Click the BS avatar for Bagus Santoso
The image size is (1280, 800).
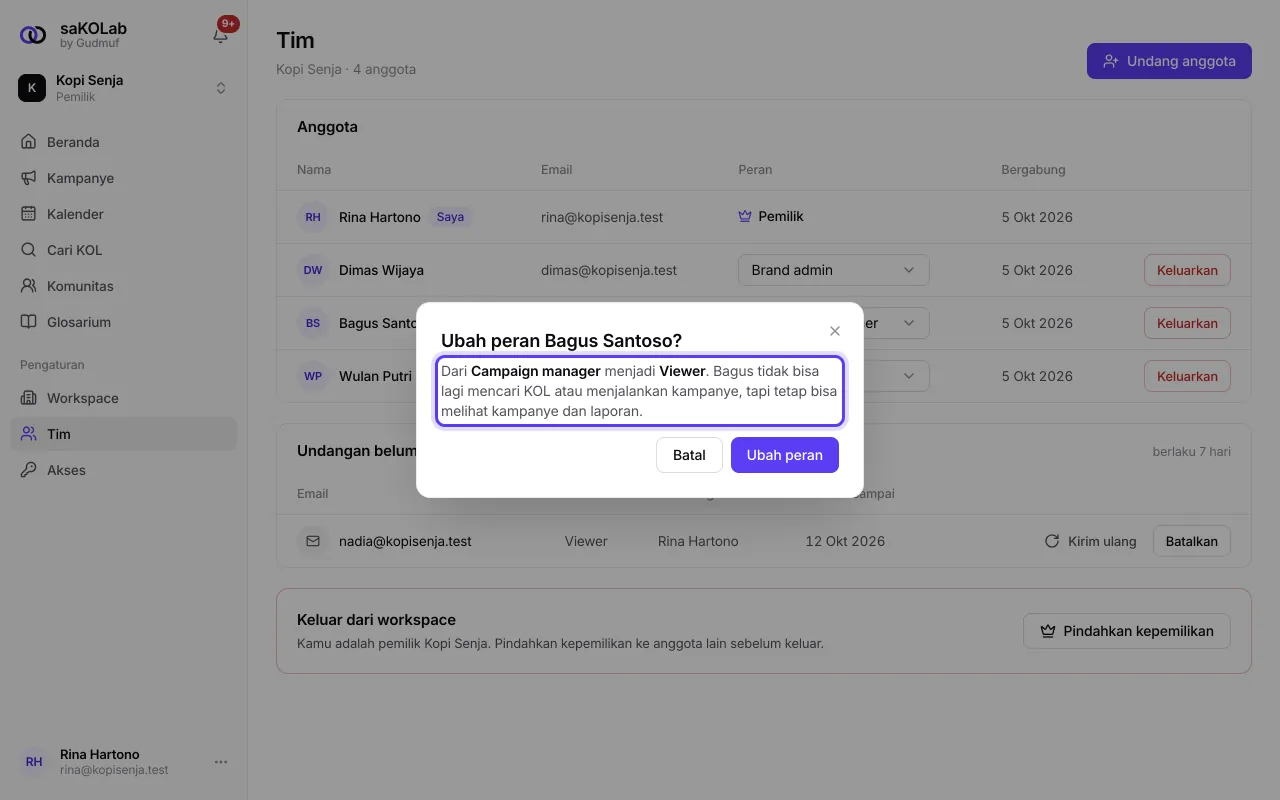313,323
